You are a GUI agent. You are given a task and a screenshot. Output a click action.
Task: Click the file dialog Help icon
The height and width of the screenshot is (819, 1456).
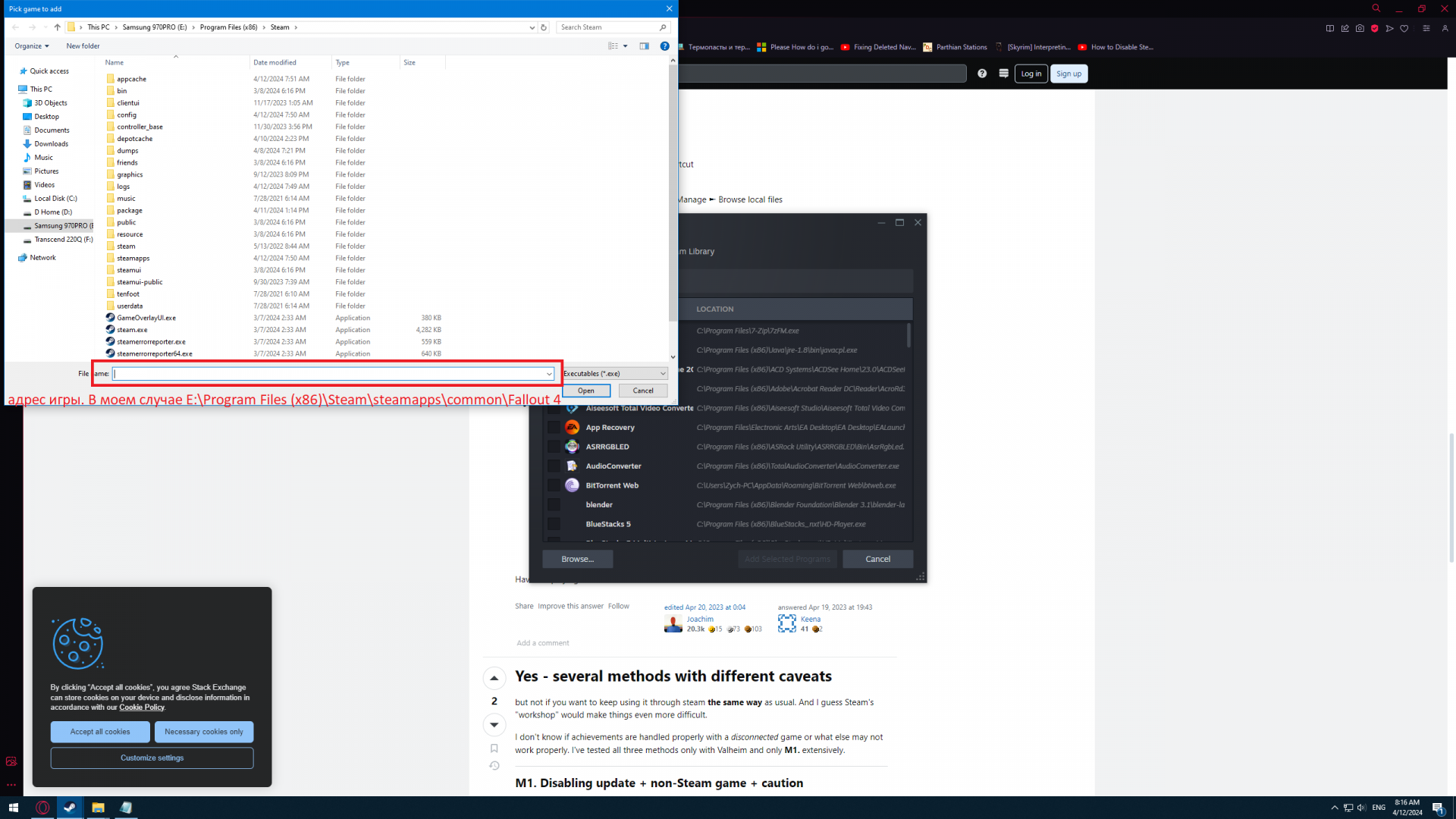coord(664,46)
